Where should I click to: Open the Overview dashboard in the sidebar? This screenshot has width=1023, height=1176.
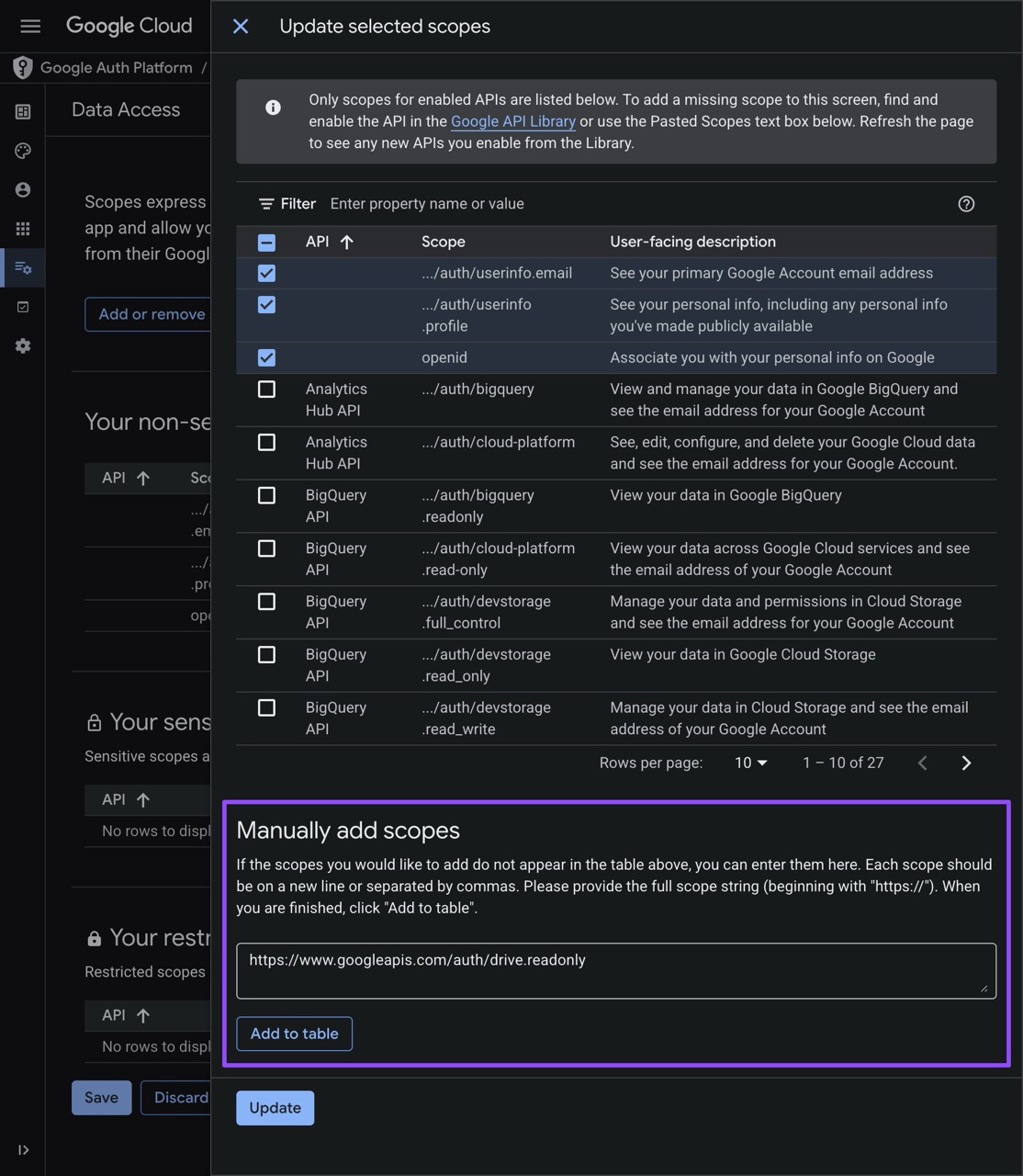(x=23, y=110)
